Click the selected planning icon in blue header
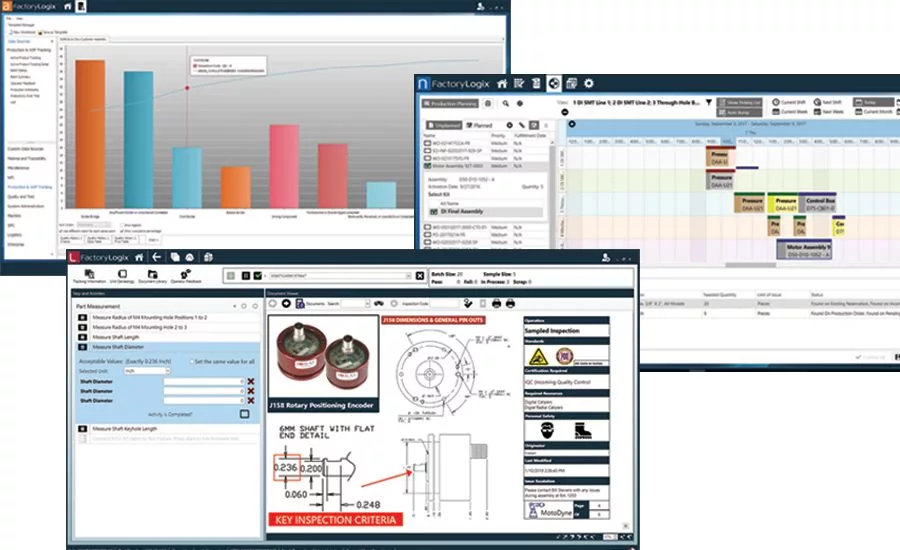Screen dimensions: 900x550 tap(553, 84)
